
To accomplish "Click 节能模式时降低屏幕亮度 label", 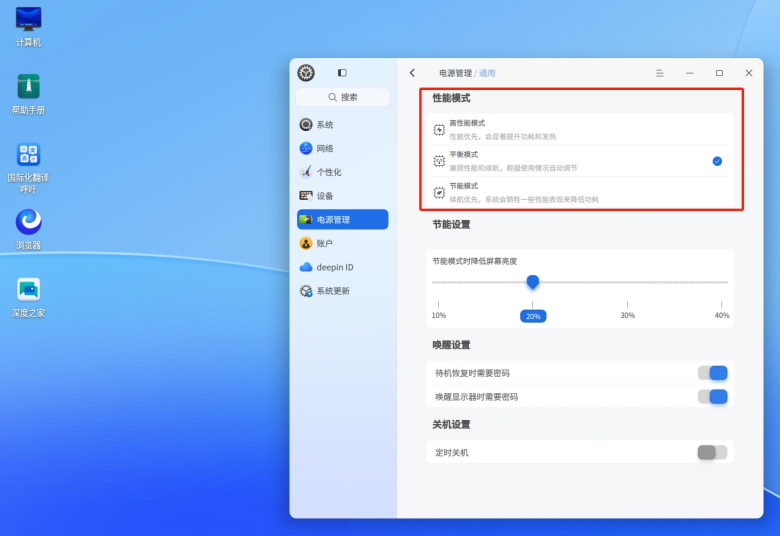I will tap(475, 261).
